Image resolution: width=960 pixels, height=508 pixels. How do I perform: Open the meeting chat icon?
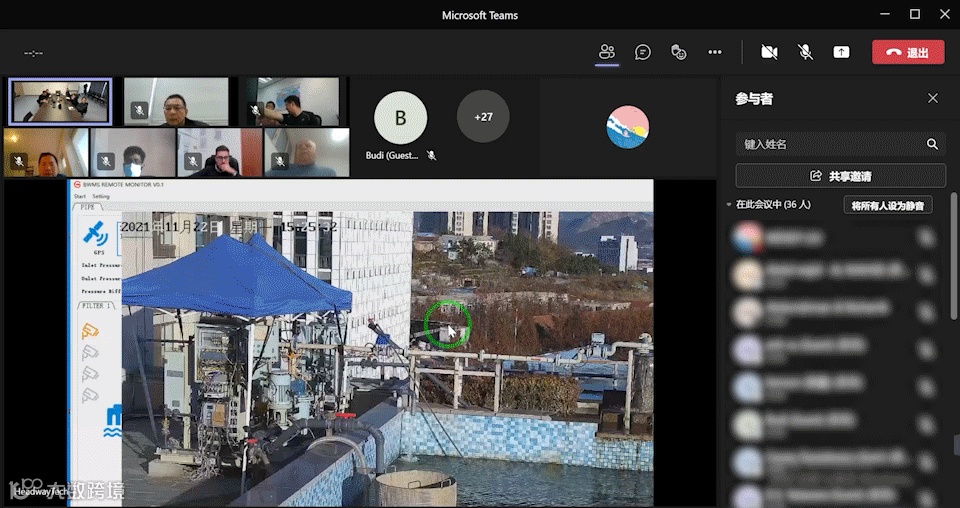click(x=642, y=52)
